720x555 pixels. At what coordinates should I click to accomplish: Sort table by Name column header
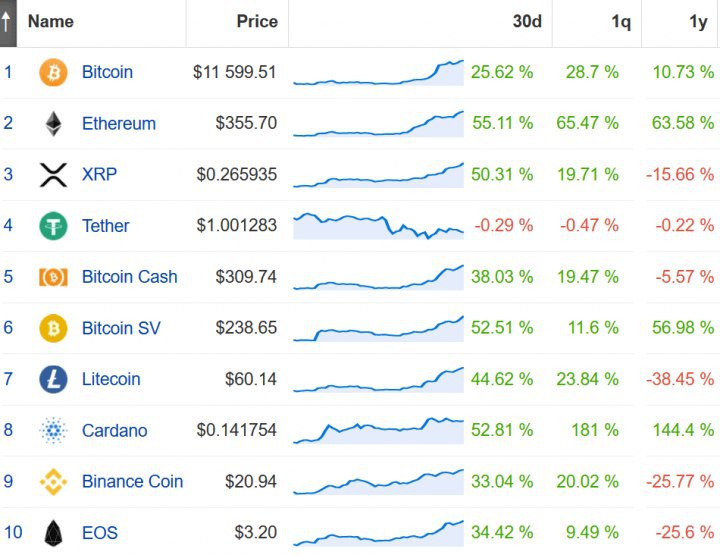51,22
